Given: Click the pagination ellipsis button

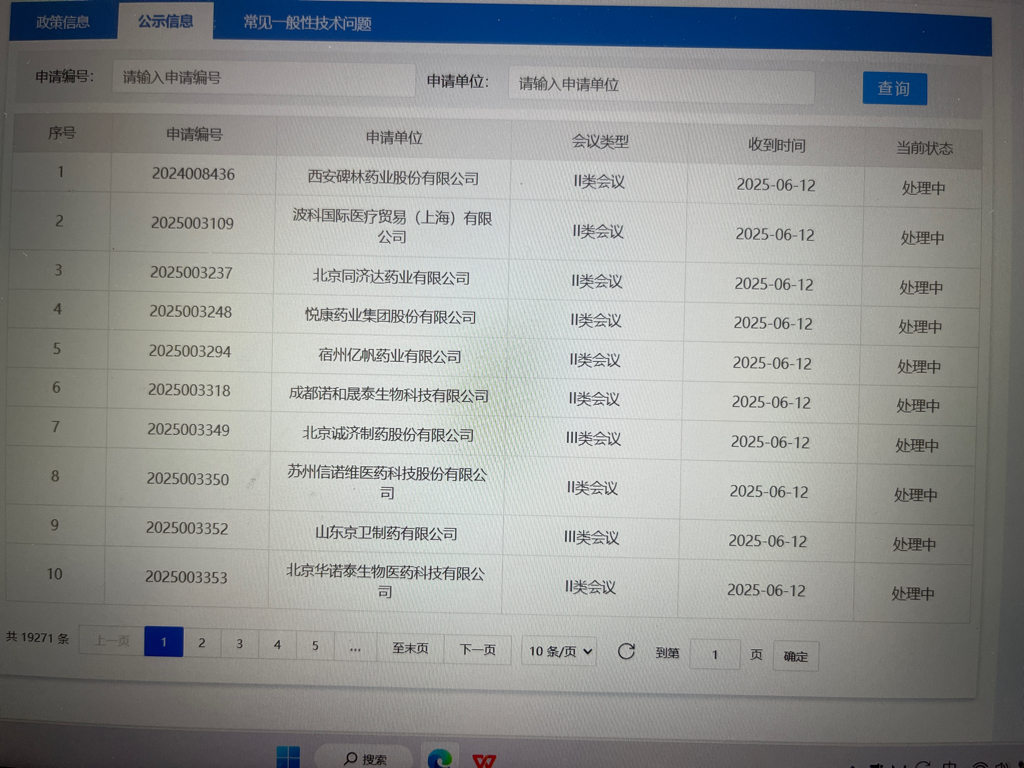Looking at the screenshot, I should pyautogui.click(x=355, y=647).
